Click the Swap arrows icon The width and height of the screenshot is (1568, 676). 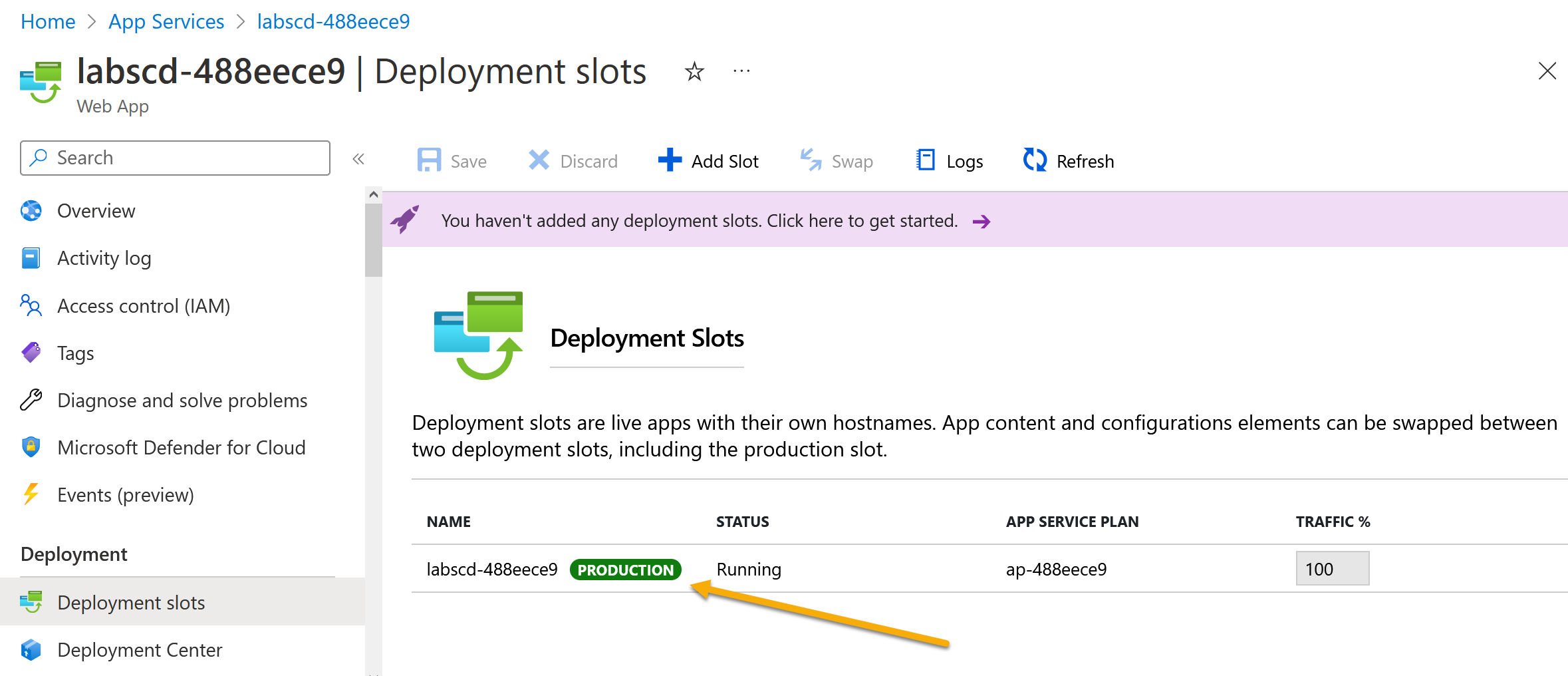tap(811, 160)
